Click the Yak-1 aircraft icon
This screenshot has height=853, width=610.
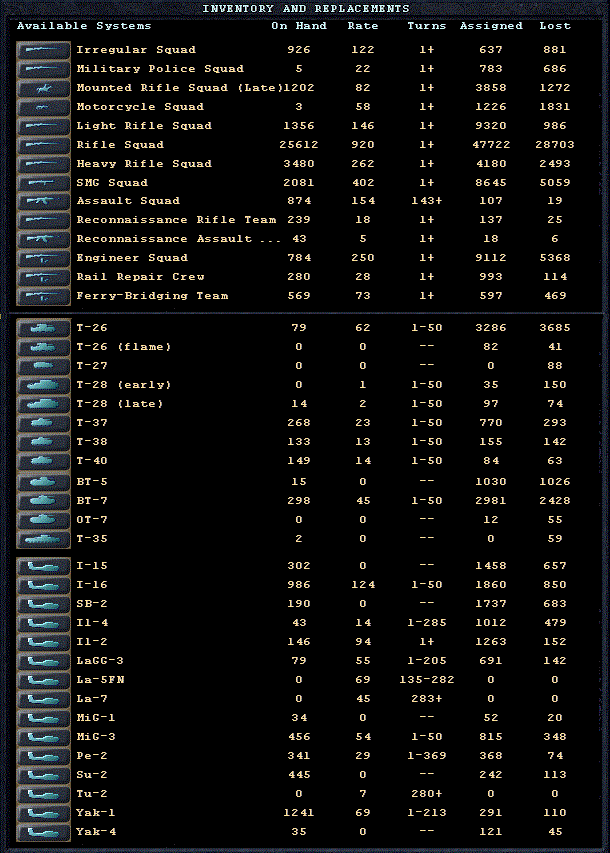(x=44, y=813)
